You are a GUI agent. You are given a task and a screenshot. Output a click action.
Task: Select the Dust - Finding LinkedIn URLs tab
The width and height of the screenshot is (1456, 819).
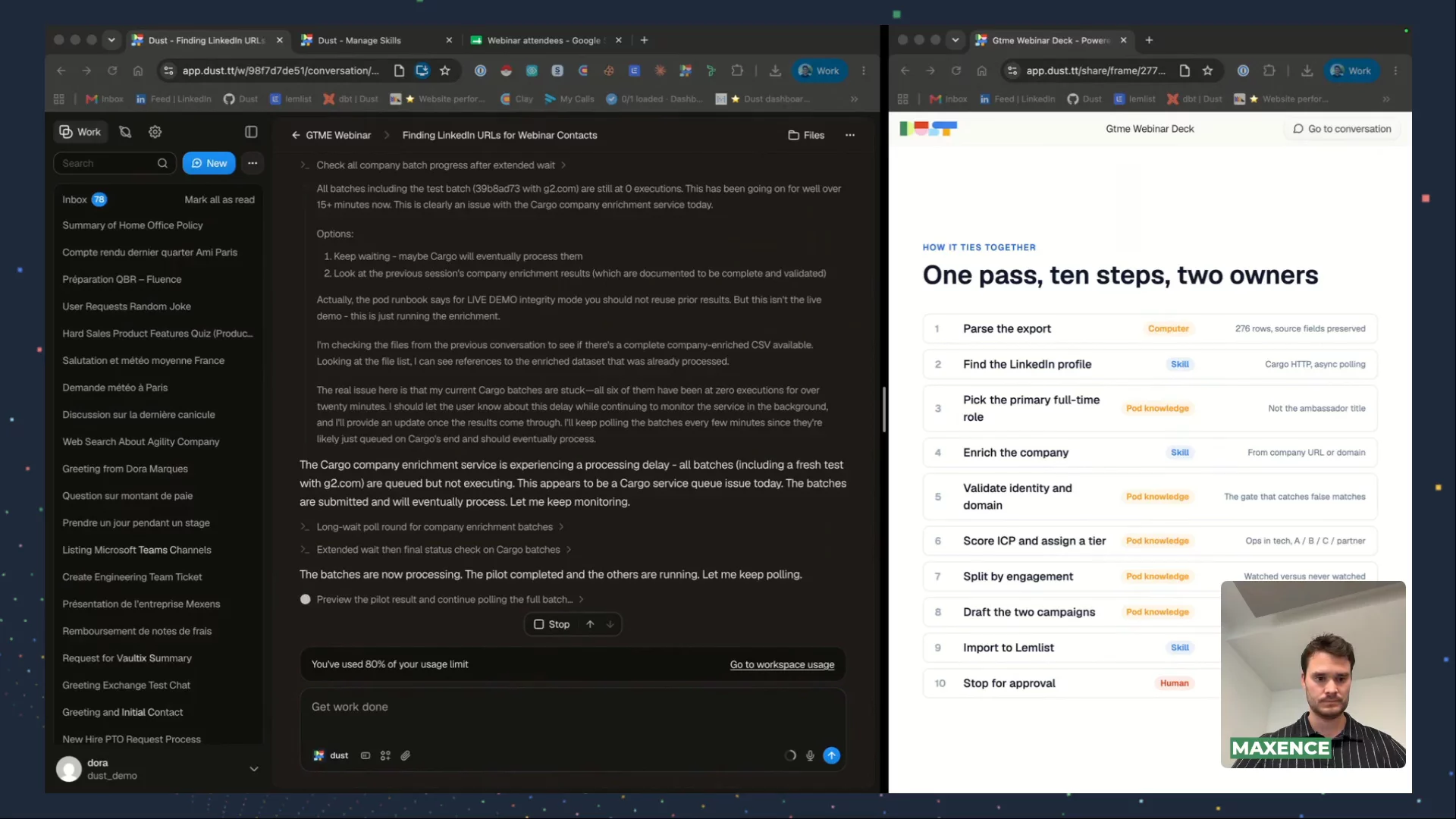pos(207,40)
